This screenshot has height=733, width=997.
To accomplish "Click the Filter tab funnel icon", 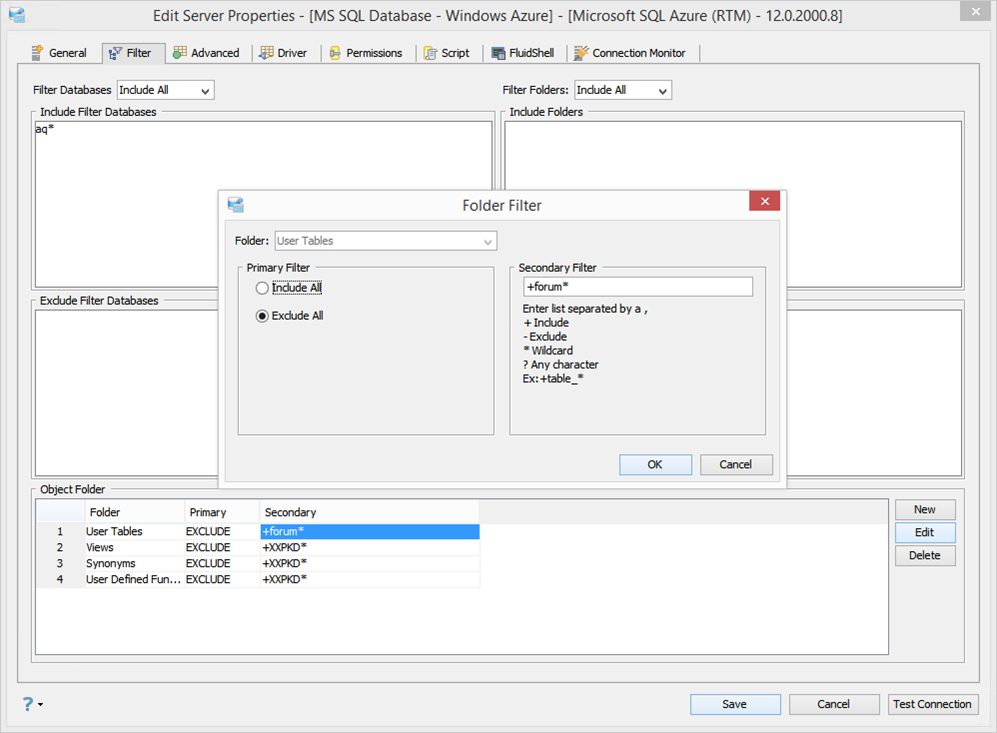I will click(115, 53).
